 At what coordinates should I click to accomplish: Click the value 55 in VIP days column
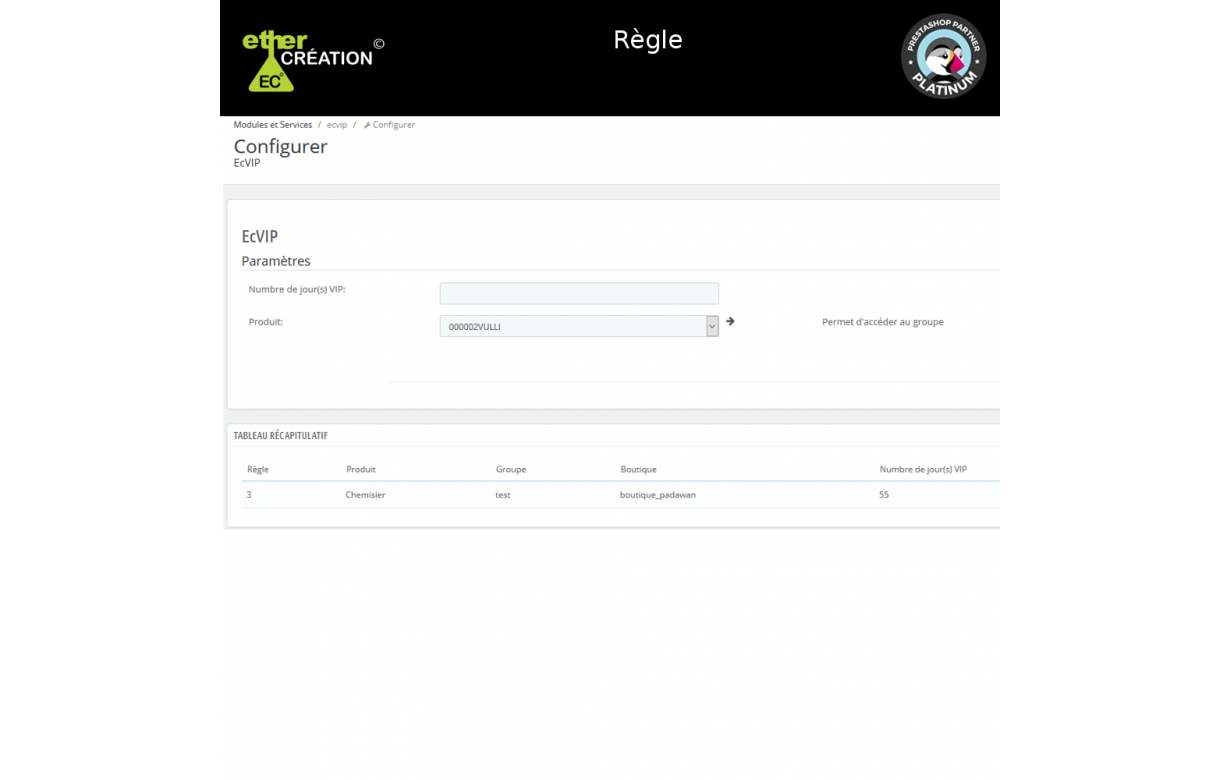(x=884, y=495)
